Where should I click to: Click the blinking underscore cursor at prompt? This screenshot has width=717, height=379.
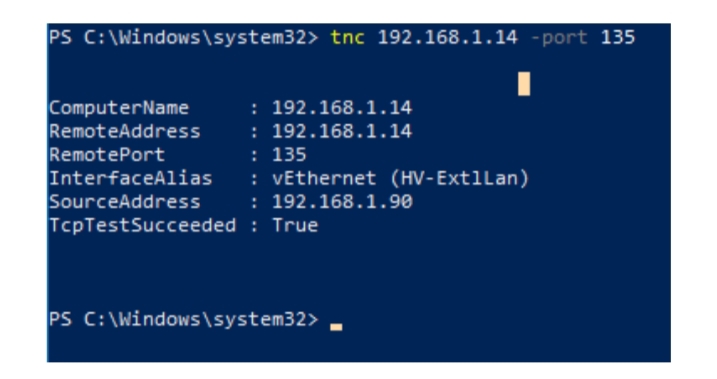[x=336, y=327]
